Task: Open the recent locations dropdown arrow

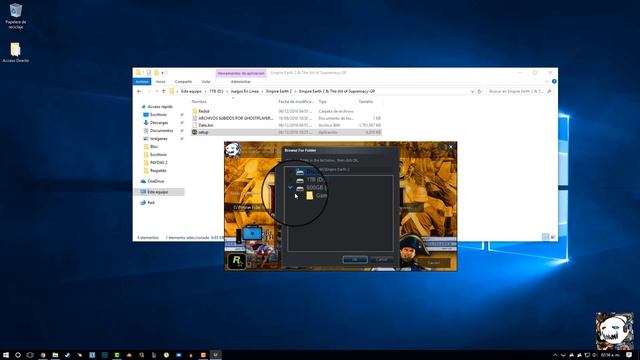Action: click(157, 91)
